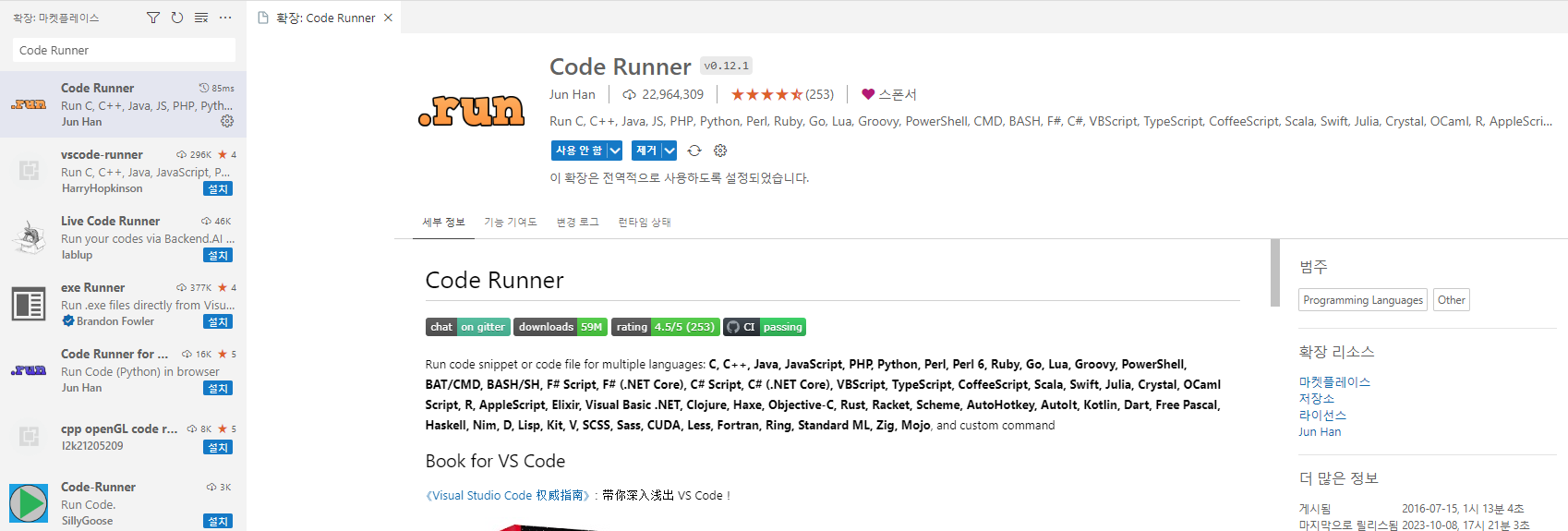Open the extensions filter icon
This screenshot has width=1568, height=531.
click(153, 18)
